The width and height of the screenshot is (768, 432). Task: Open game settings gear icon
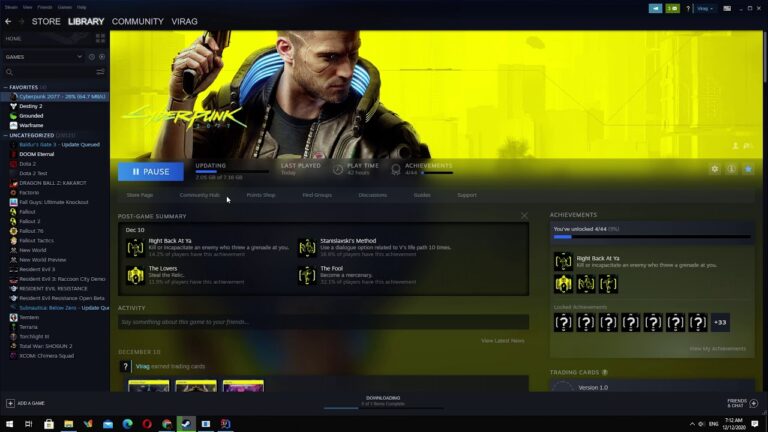[715, 169]
